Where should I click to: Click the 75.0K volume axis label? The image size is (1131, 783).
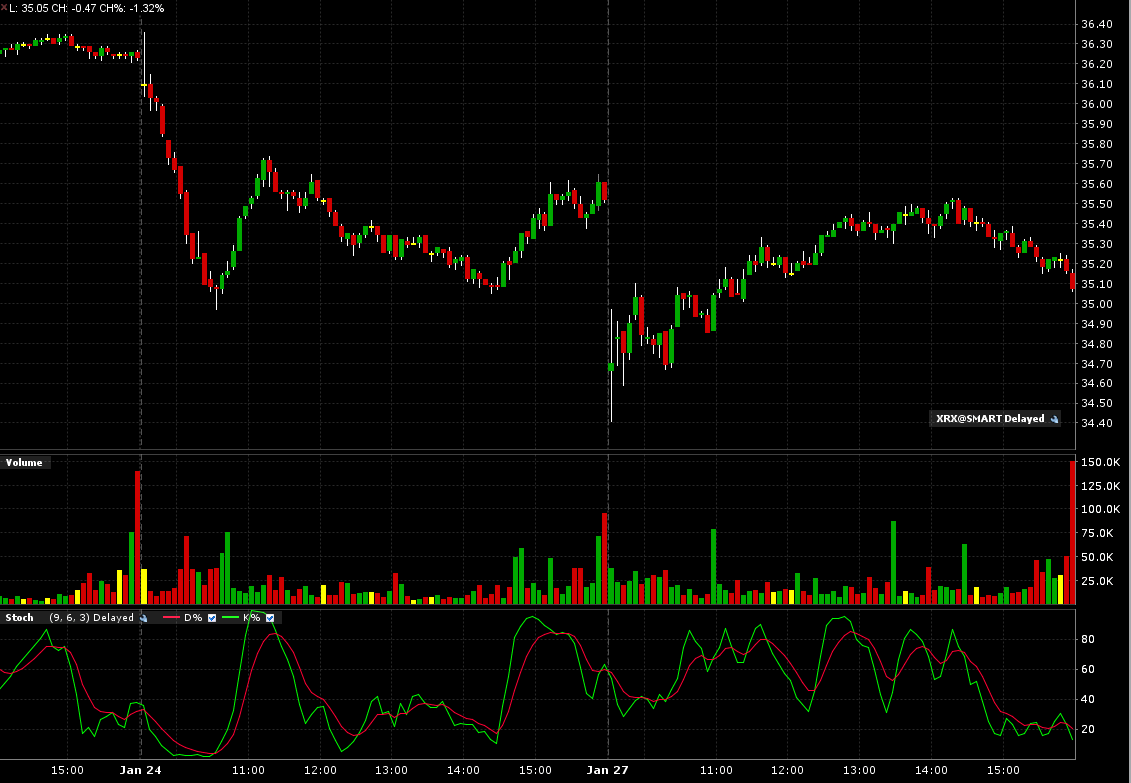pos(1099,534)
